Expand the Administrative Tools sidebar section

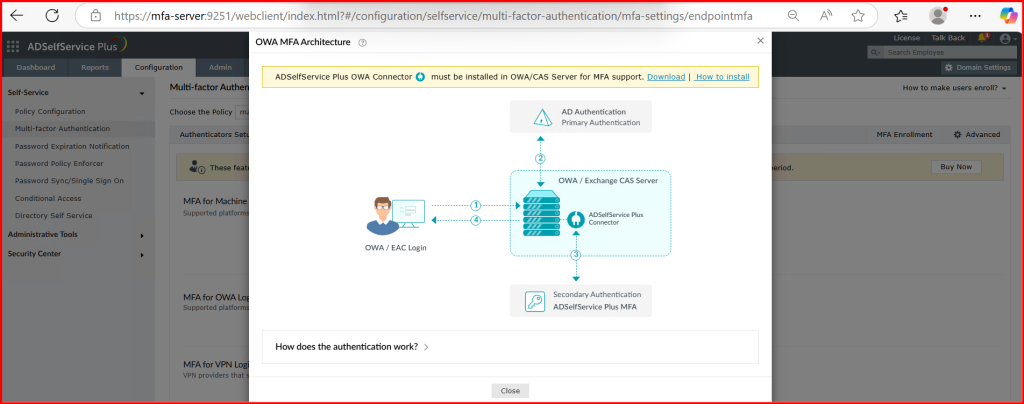point(141,235)
